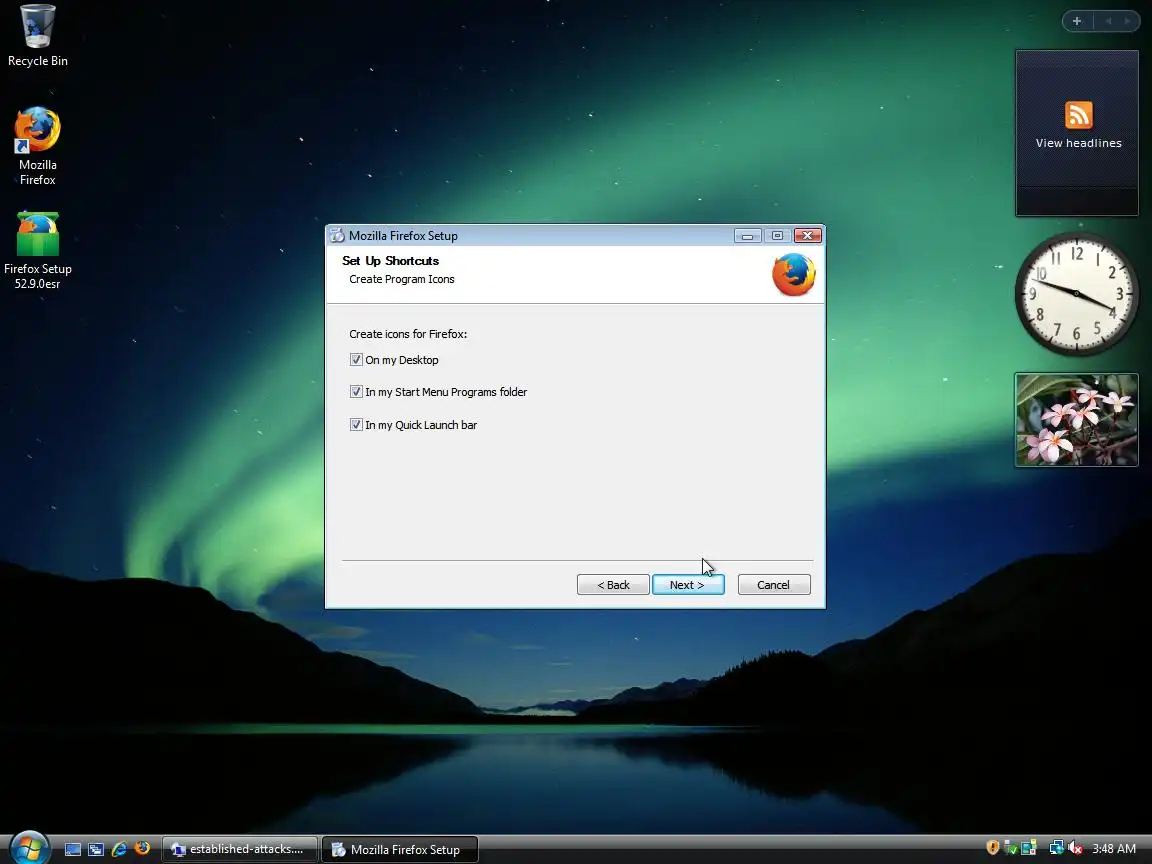Click the installer icon in the dialog title bar
The image size is (1152, 864).
(x=337, y=235)
